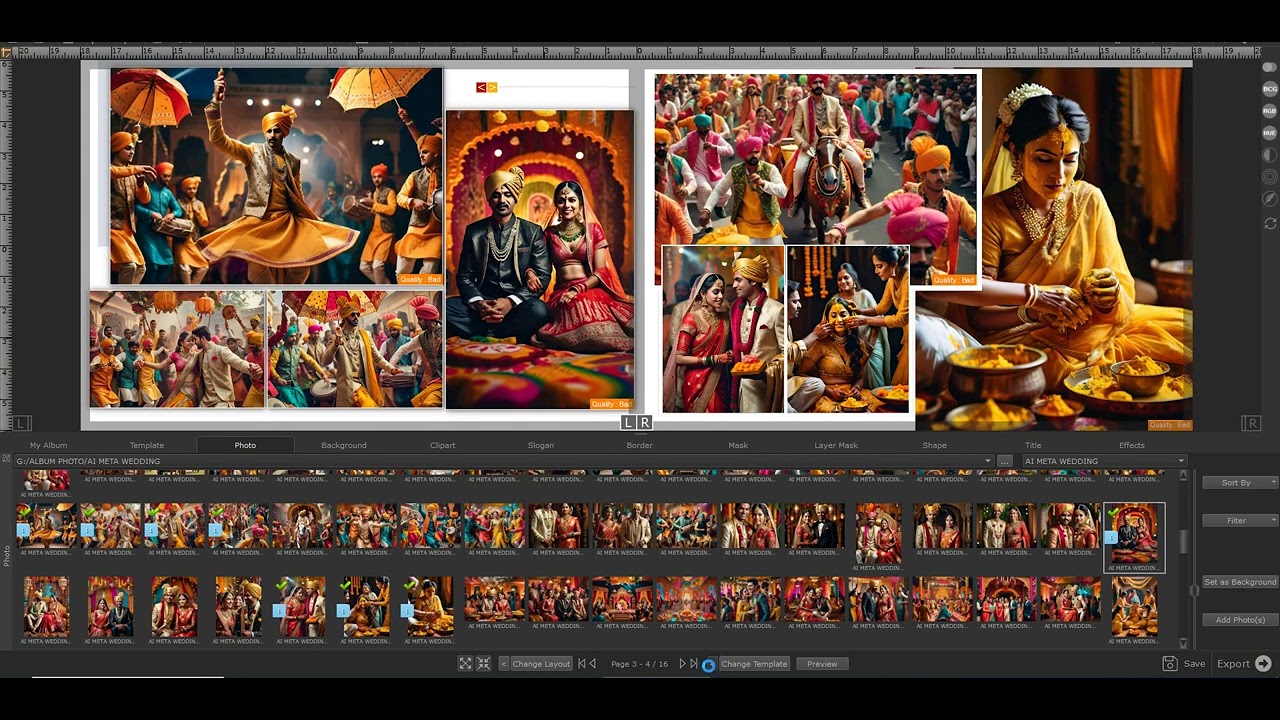The width and height of the screenshot is (1280, 720).
Task: Click the photo browser vertical scrollbar
Action: tap(1184, 541)
